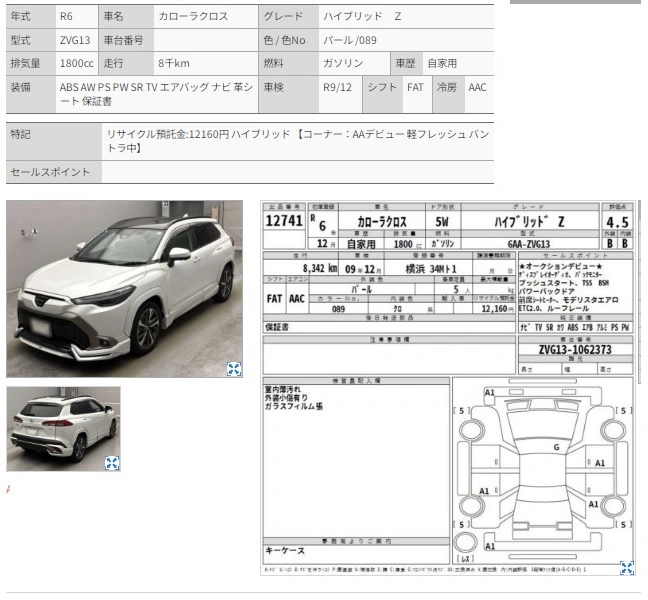Click the displacement value 1800cc
This screenshot has height=600, width=648.
77,63
